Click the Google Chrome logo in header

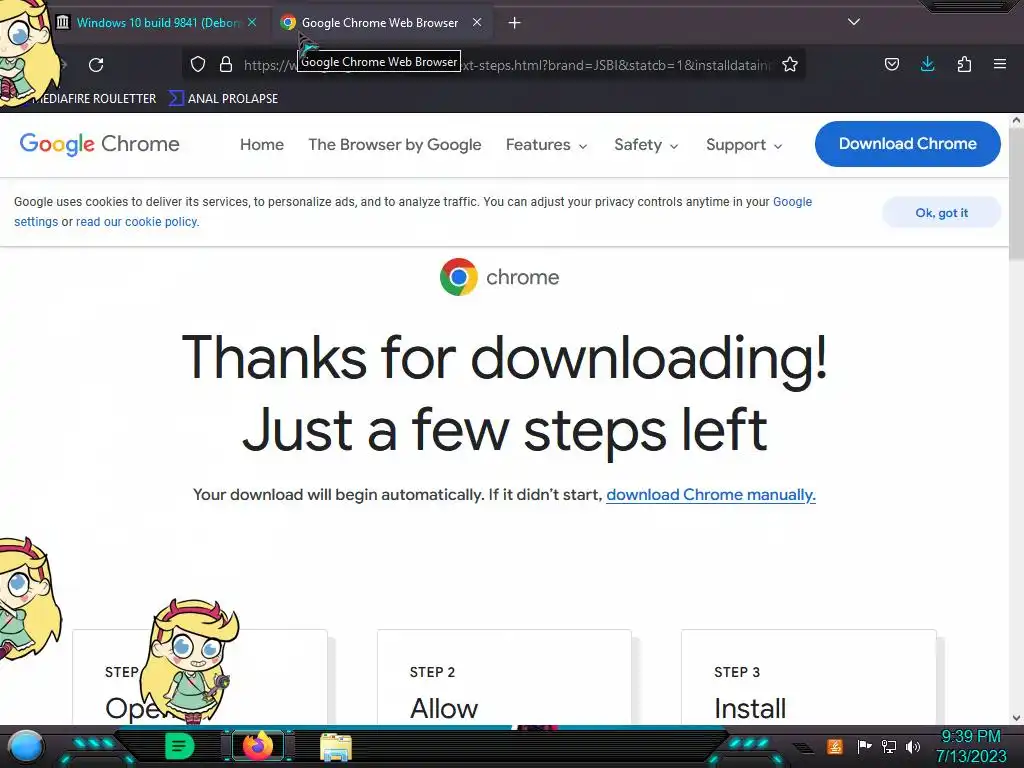tap(99, 144)
